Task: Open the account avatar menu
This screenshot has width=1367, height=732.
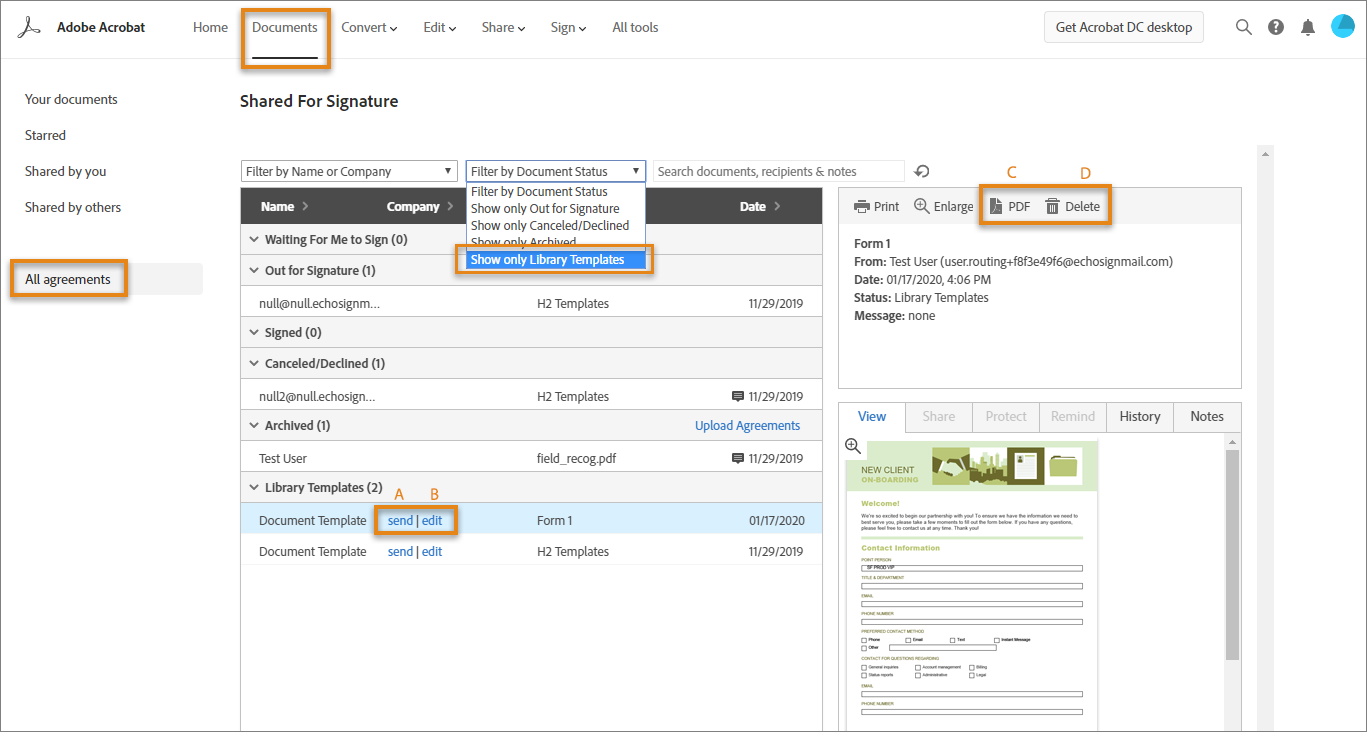Action: (x=1342, y=26)
